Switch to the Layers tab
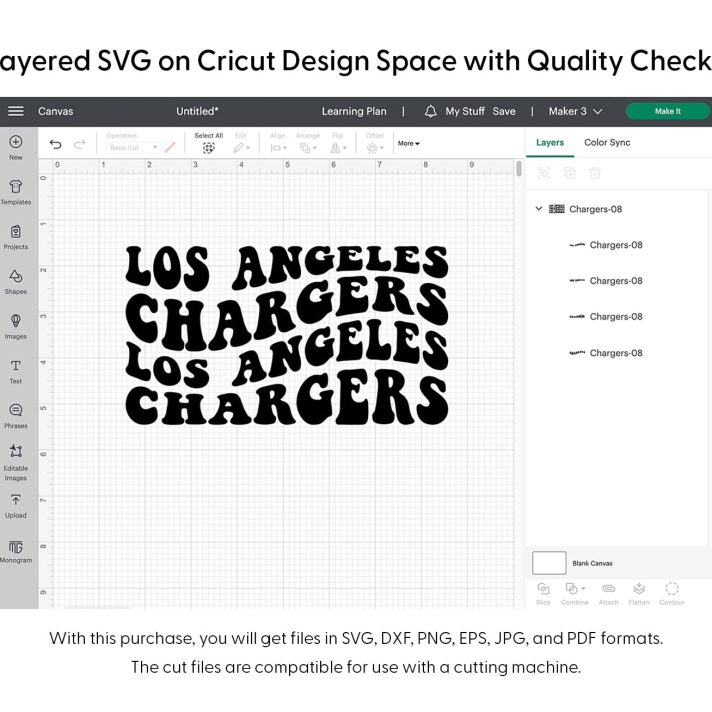 (x=550, y=143)
